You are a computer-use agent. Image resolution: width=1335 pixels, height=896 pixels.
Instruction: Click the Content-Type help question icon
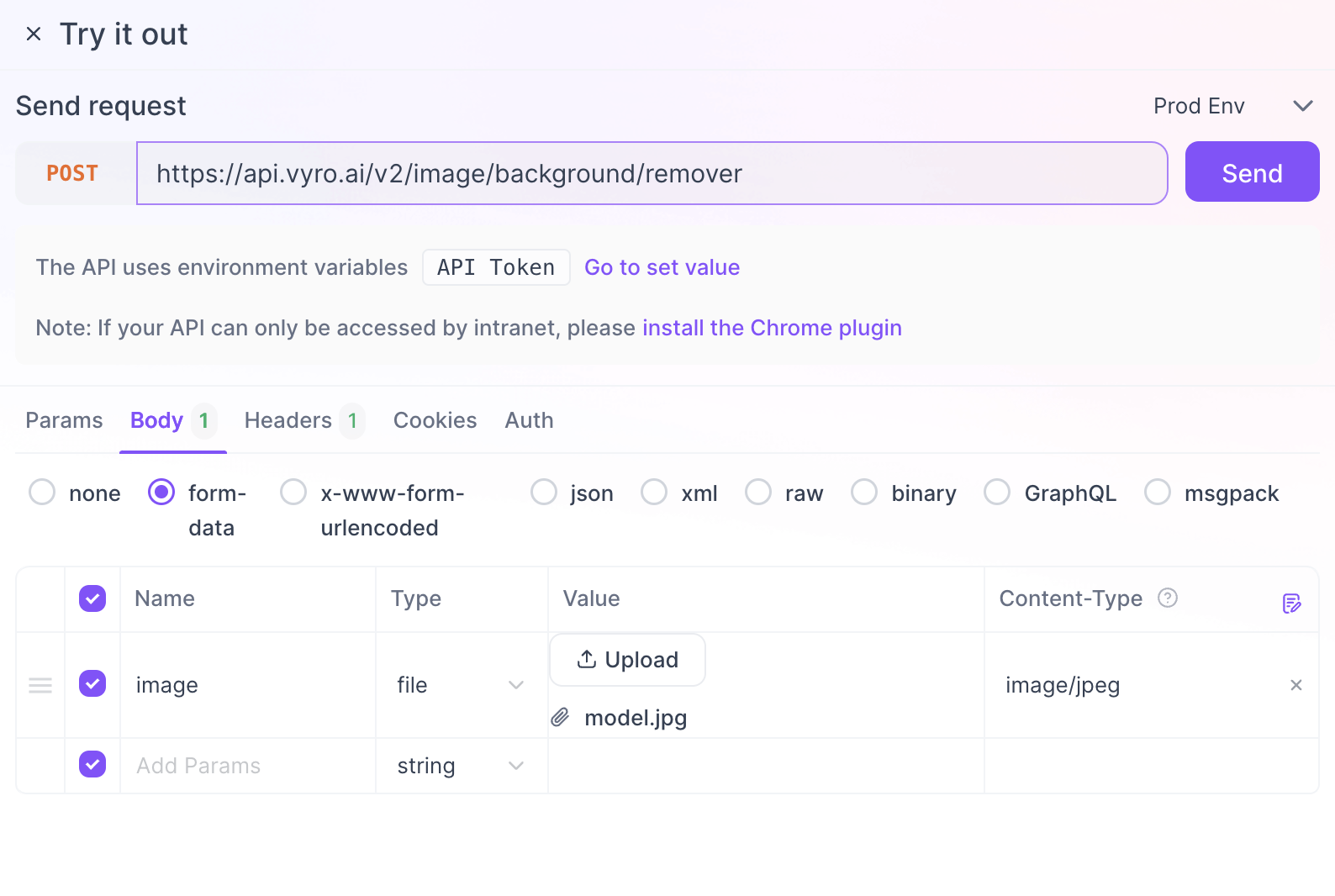click(1167, 598)
